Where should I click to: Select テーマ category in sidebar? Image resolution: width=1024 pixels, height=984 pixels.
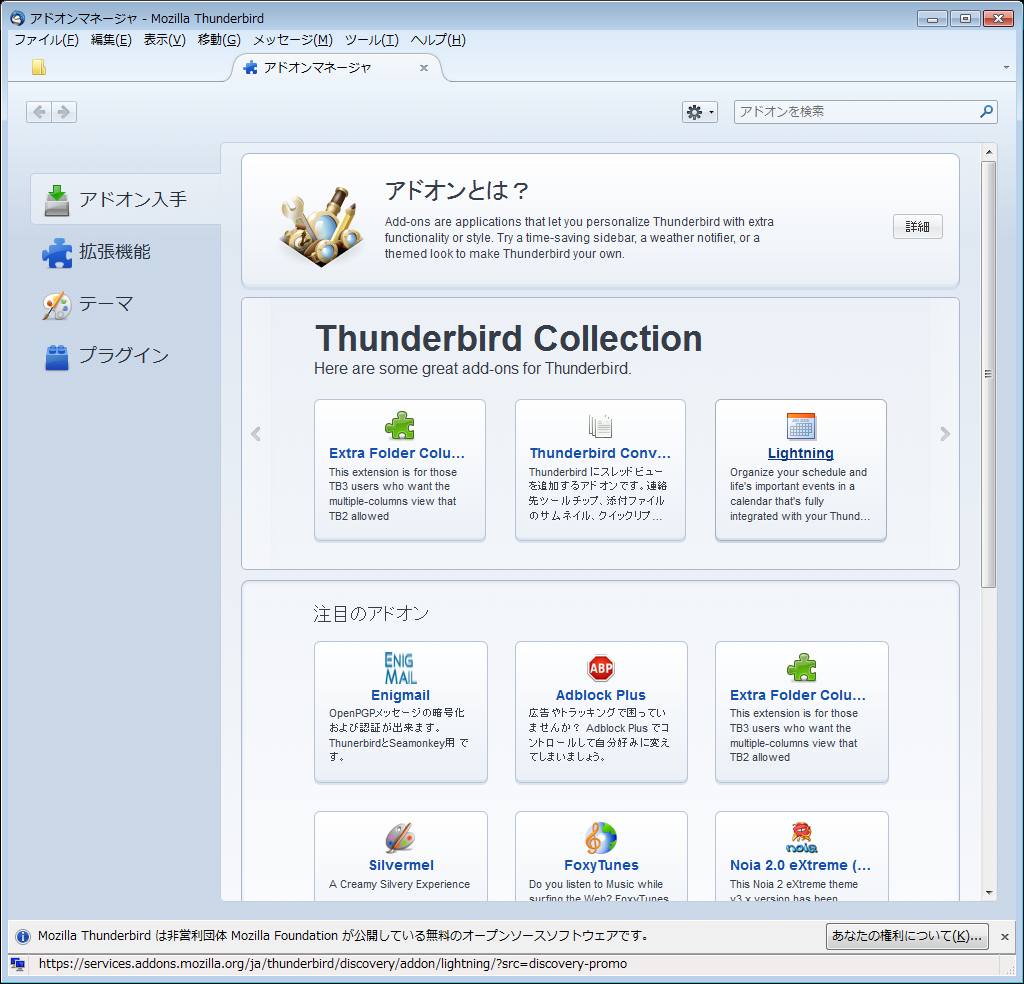(x=105, y=304)
